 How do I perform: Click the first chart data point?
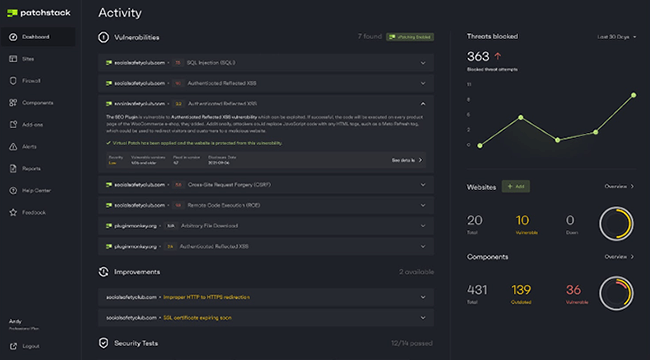[x=480, y=146]
